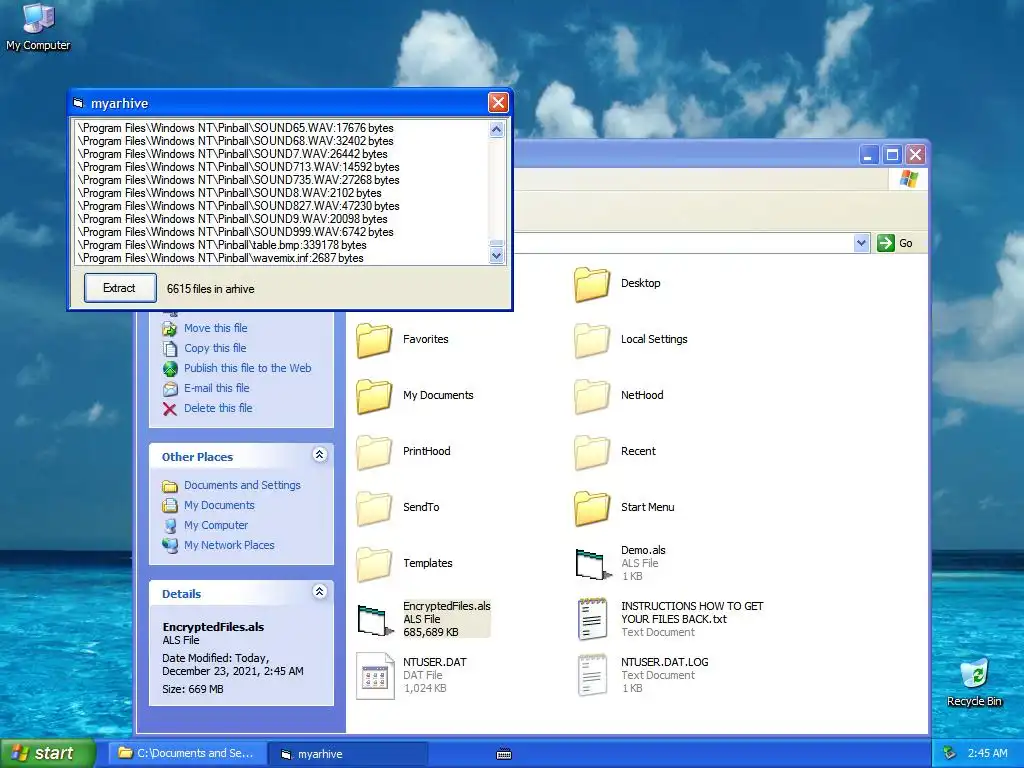Select the SendTo folder icon

click(374, 508)
